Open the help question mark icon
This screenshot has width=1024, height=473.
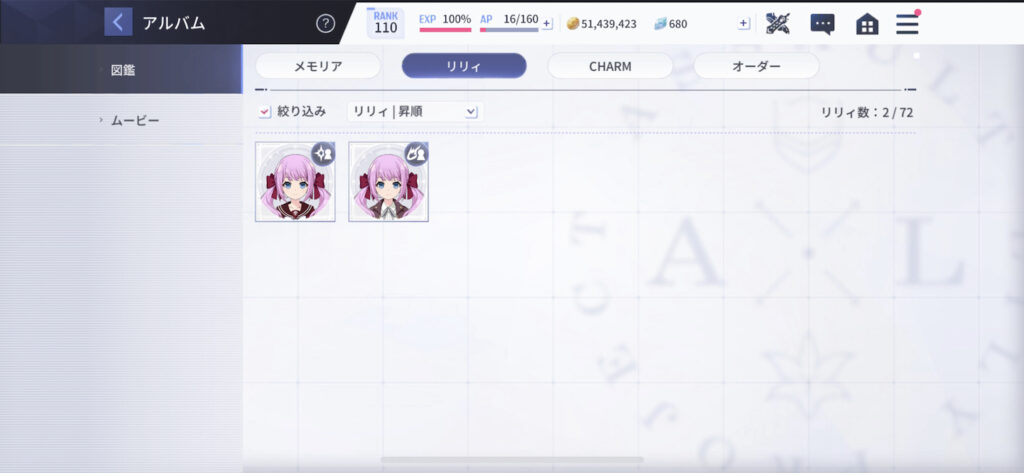click(x=325, y=24)
